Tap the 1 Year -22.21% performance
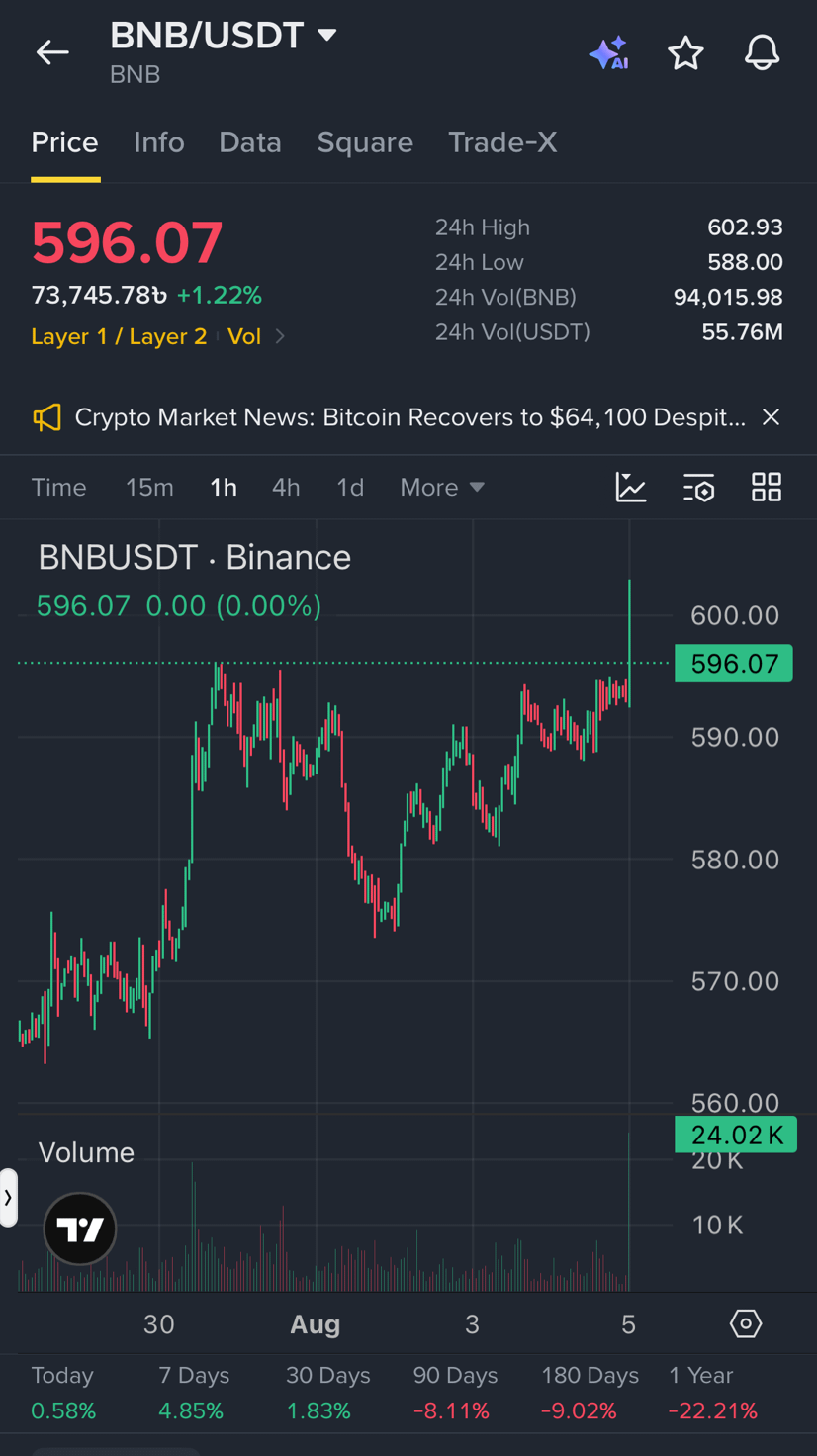This screenshot has height=1456, width=817. point(712,1393)
